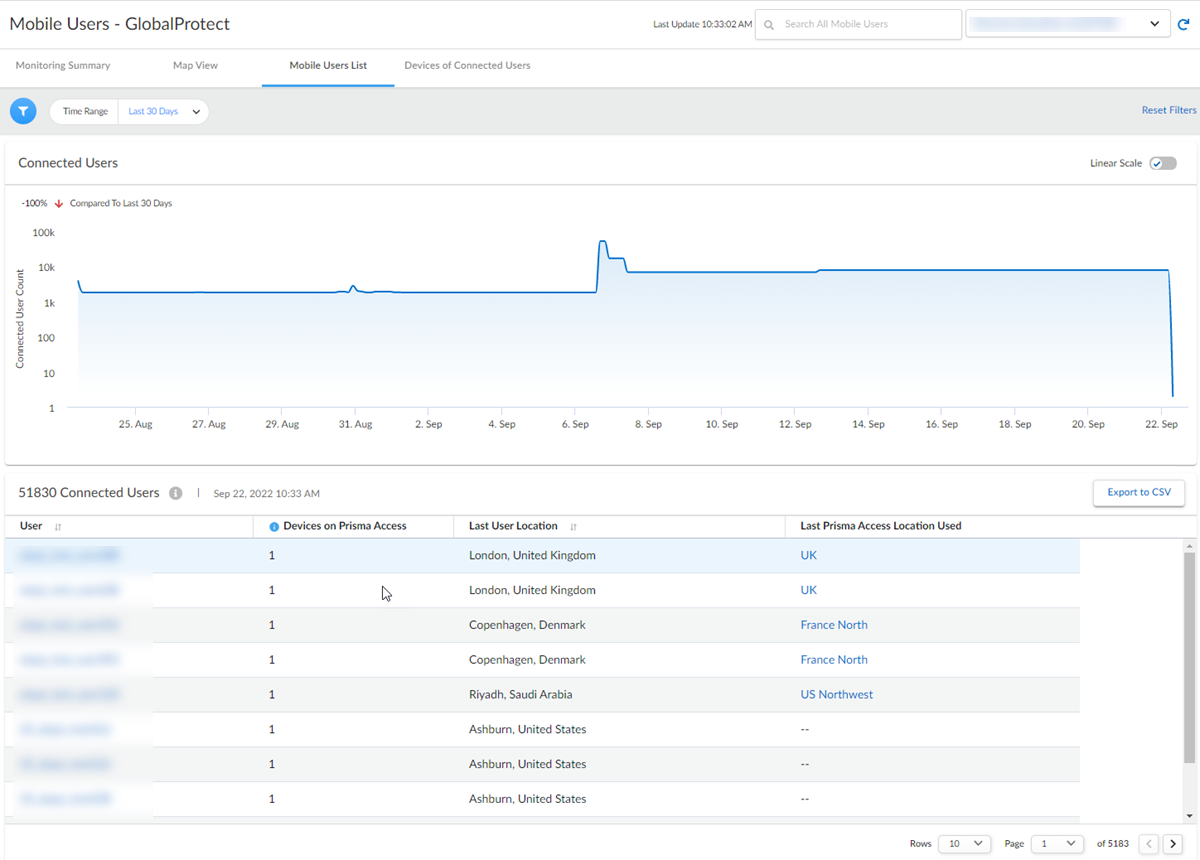Expand the Rows per page dropdown
Screen dimensions: 1200x860
point(965,844)
